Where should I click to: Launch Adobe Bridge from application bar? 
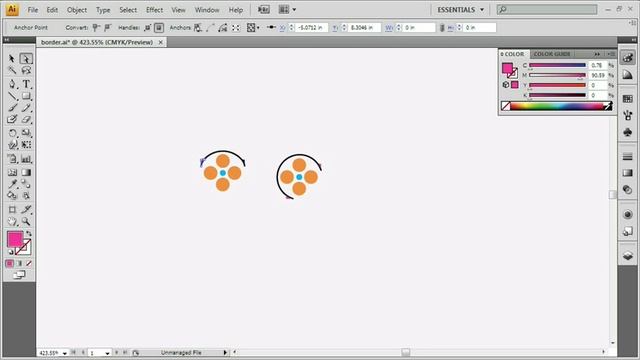point(264,9)
